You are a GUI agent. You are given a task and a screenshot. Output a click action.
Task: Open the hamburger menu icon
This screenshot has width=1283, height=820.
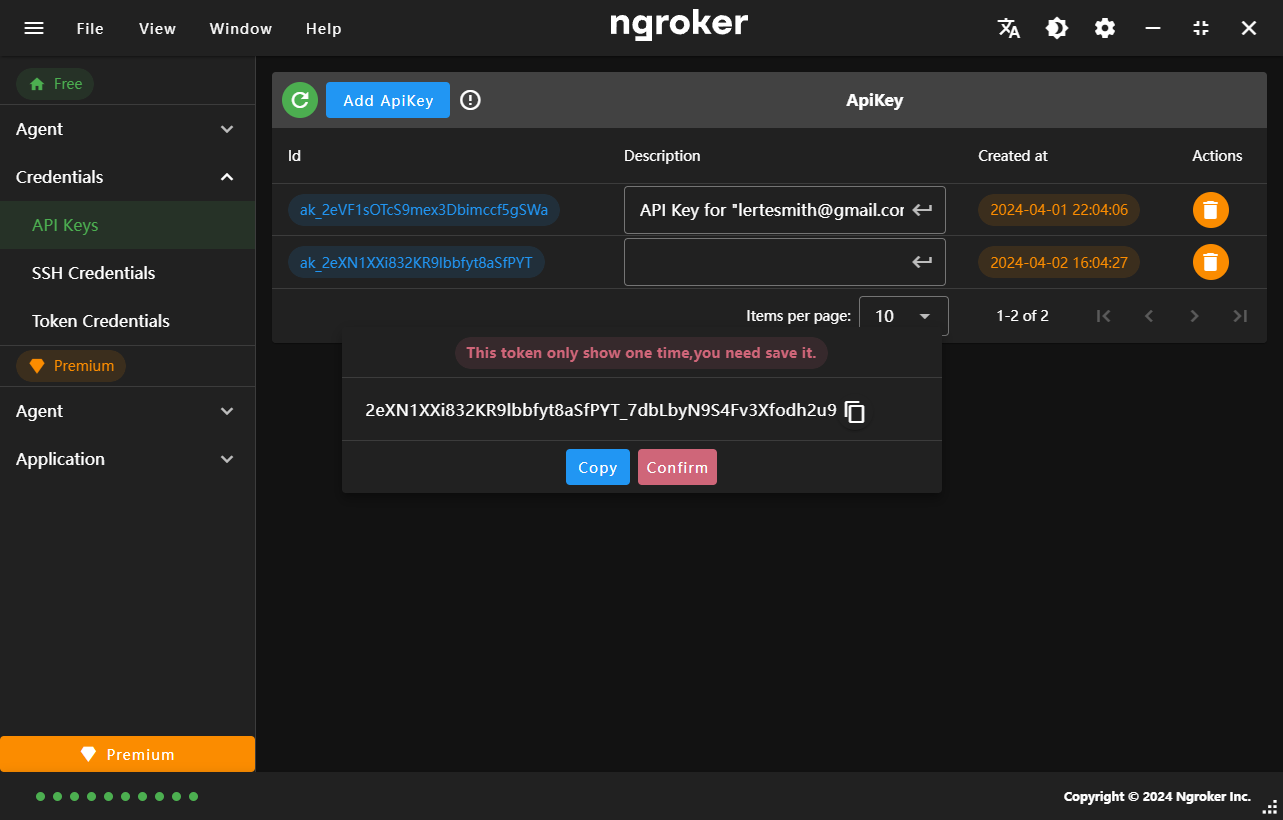pyautogui.click(x=34, y=28)
